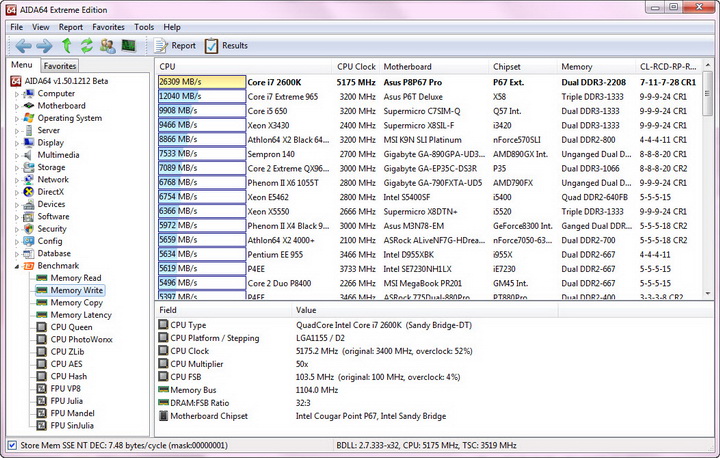This screenshot has height=458, width=720.
Task: Sort by the Chipset column header
Action: 523,67
